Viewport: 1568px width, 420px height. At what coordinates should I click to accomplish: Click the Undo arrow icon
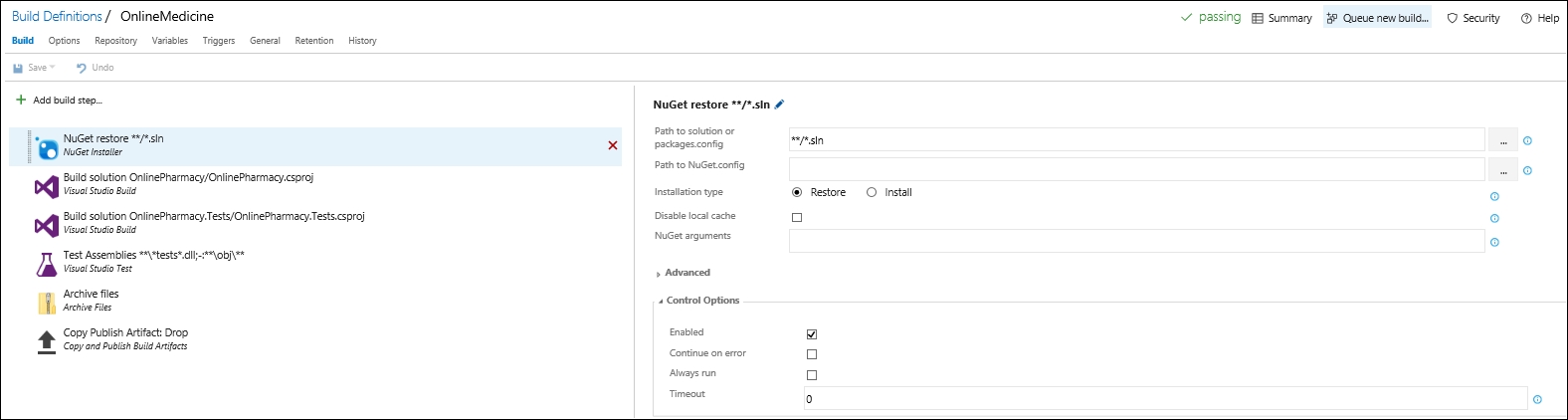[x=82, y=68]
